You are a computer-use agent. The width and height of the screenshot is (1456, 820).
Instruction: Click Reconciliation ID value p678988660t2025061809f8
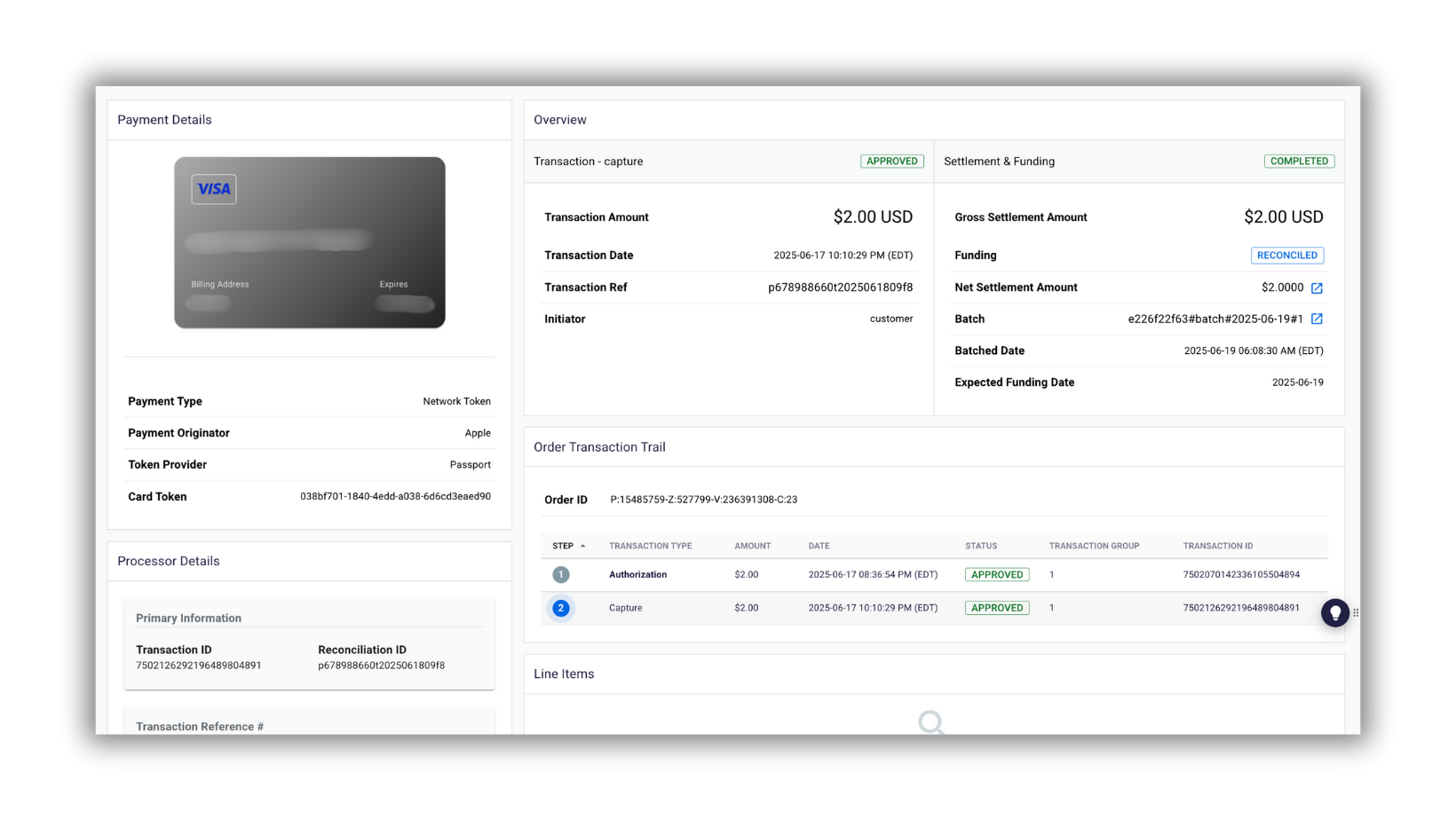[x=382, y=666]
